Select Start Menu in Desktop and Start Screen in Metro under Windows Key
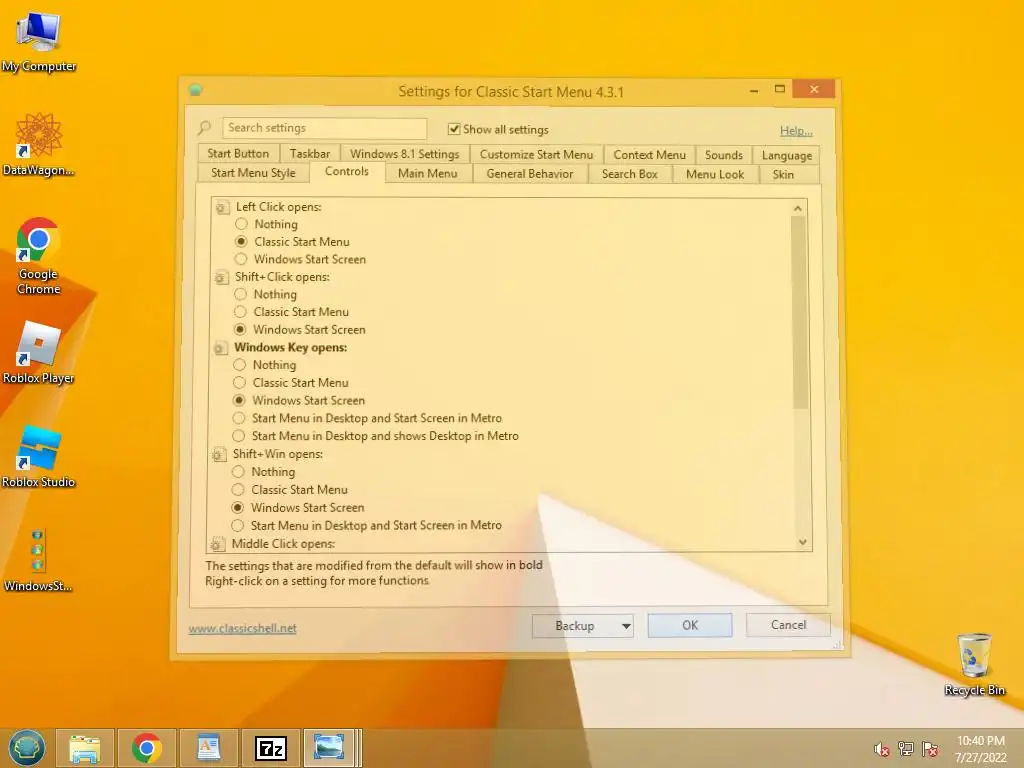1024x768 pixels. pos(239,419)
